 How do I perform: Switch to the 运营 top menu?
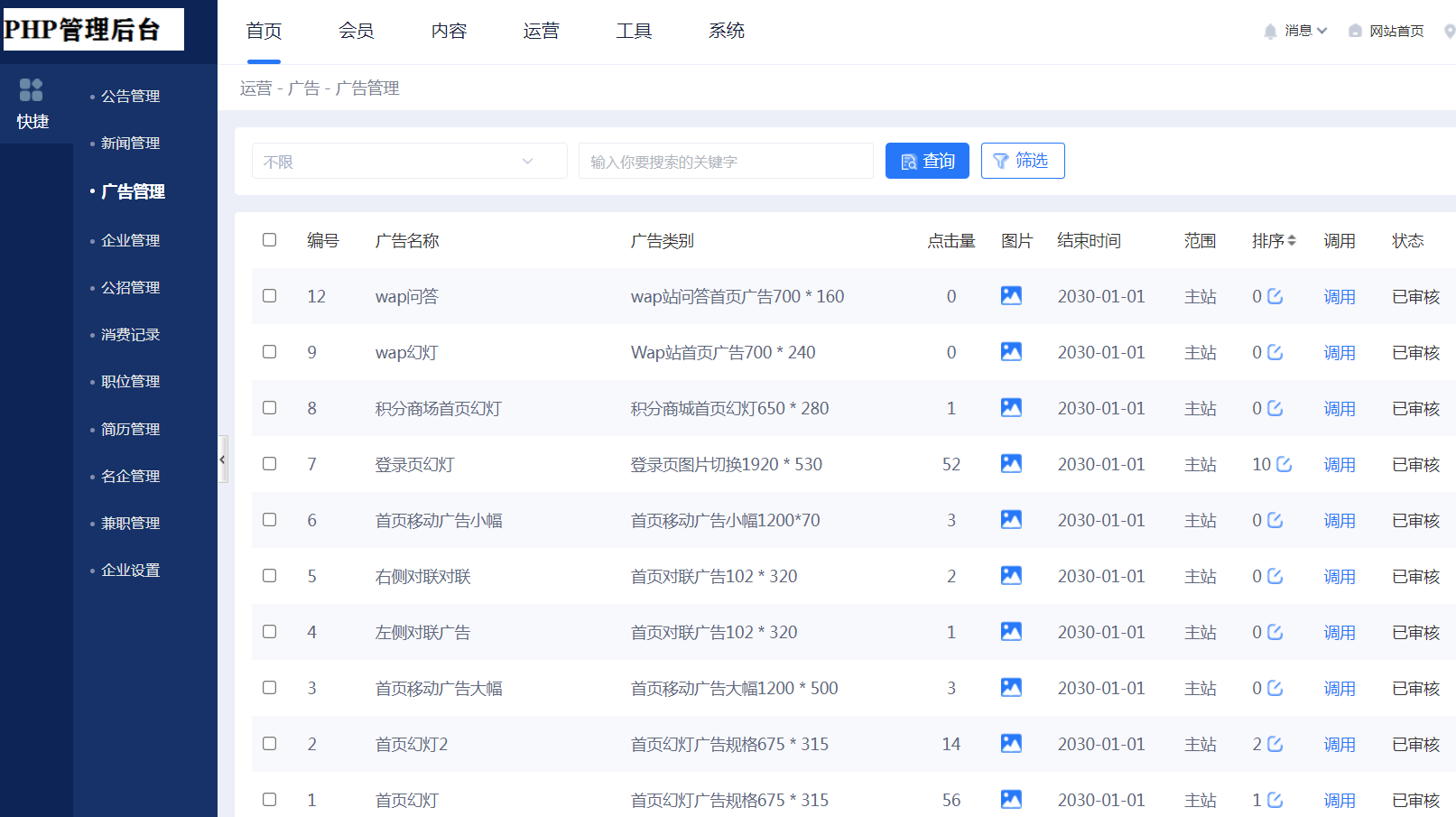click(541, 31)
